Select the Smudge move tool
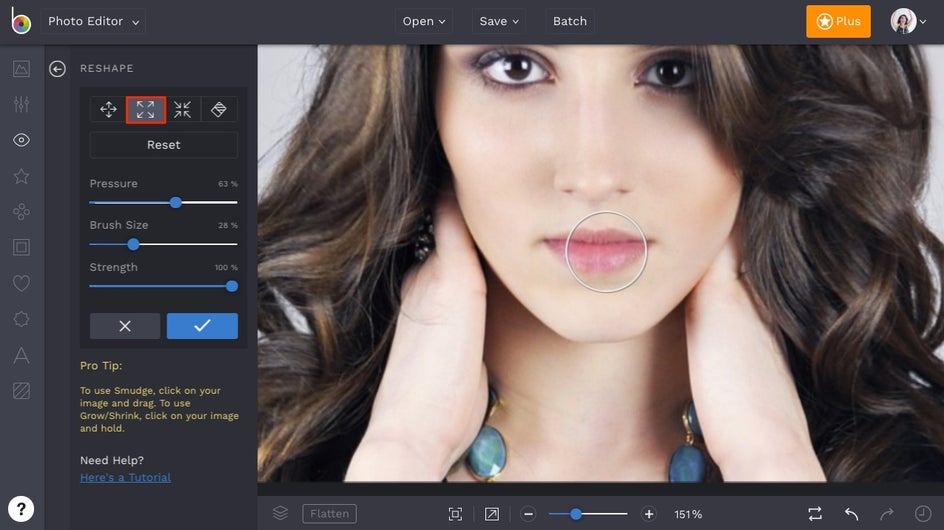 (108, 110)
